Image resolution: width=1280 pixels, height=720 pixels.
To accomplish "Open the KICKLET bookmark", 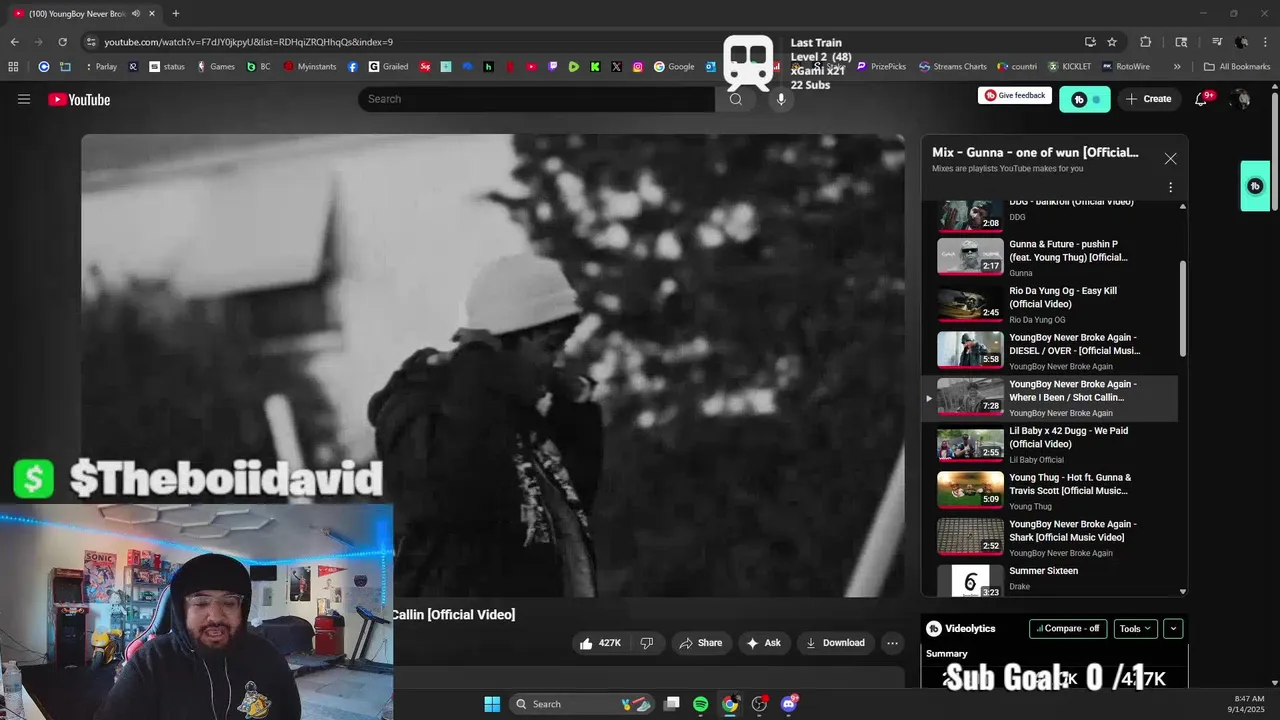I will point(1070,67).
